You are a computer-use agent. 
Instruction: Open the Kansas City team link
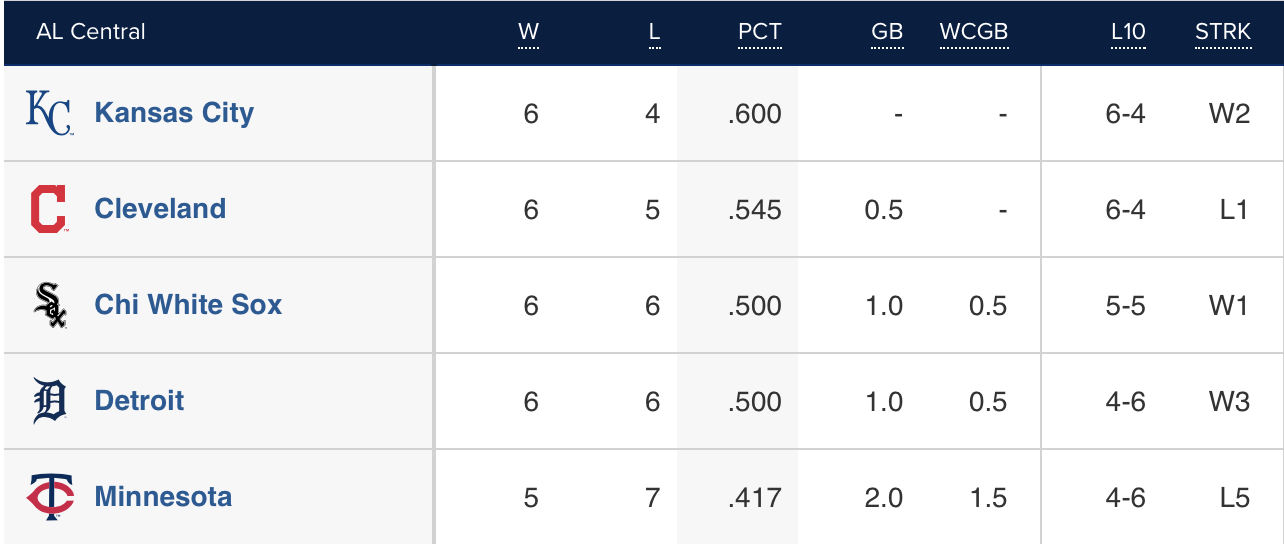point(174,113)
